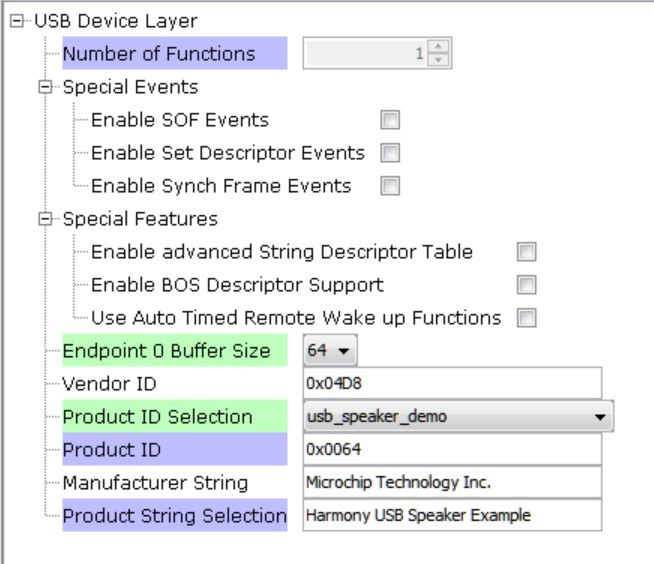Toggle Use Auto Timed Remote Wake up Functions
654x564 pixels.
[526, 318]
